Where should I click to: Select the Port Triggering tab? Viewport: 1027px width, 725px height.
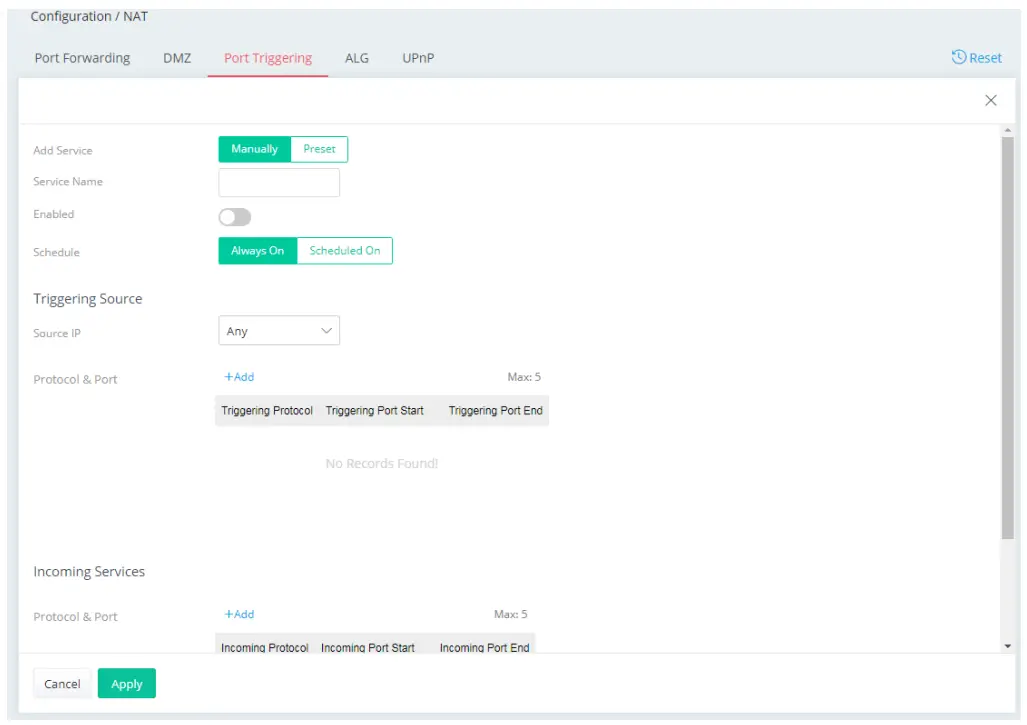tap(268, 58)
